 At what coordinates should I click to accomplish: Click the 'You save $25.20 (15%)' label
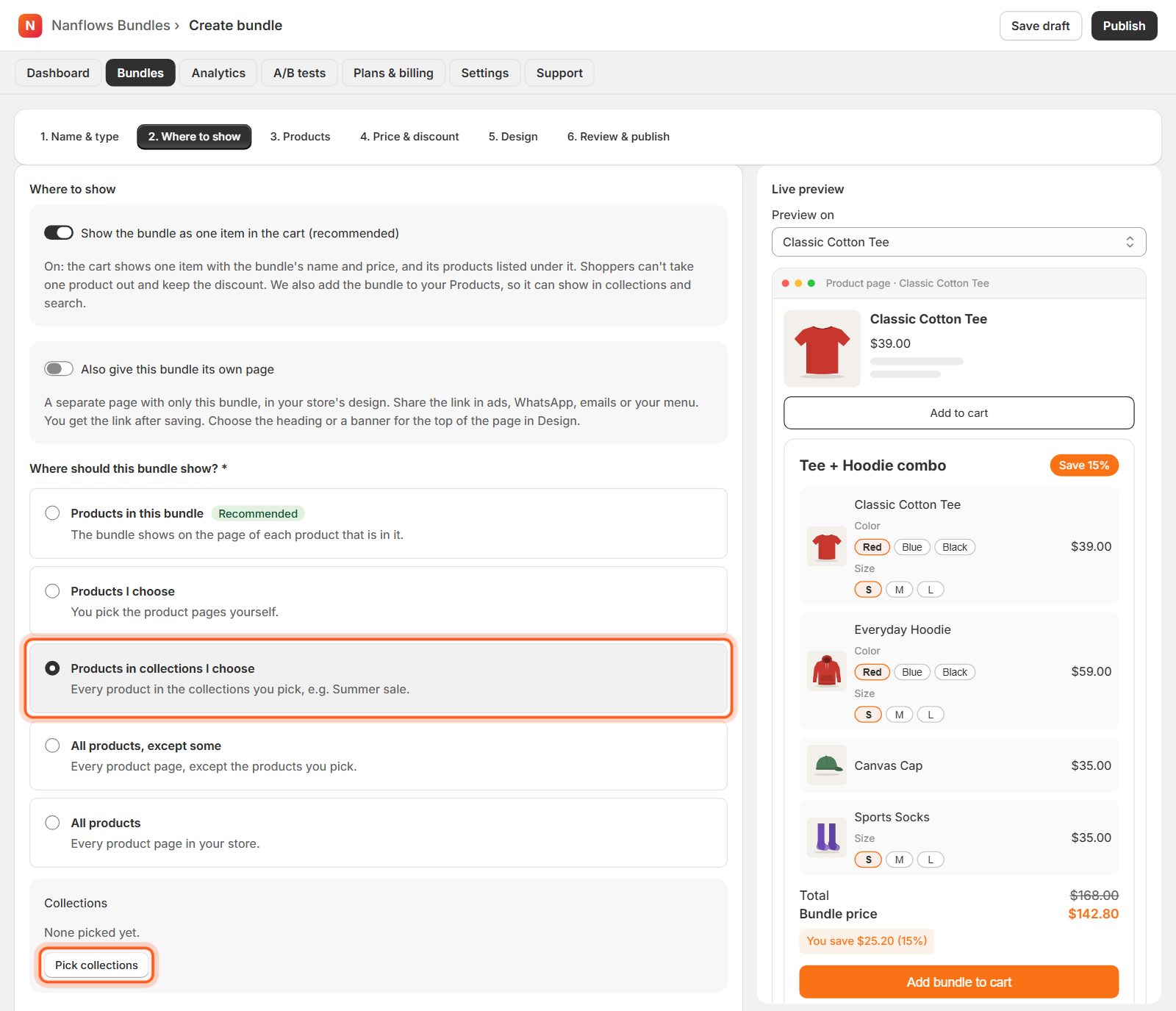point(867,941)
